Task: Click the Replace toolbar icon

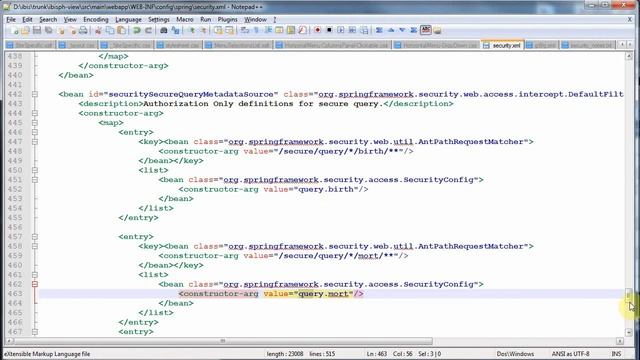Action: pyautogui.click(x=176, y=30)
